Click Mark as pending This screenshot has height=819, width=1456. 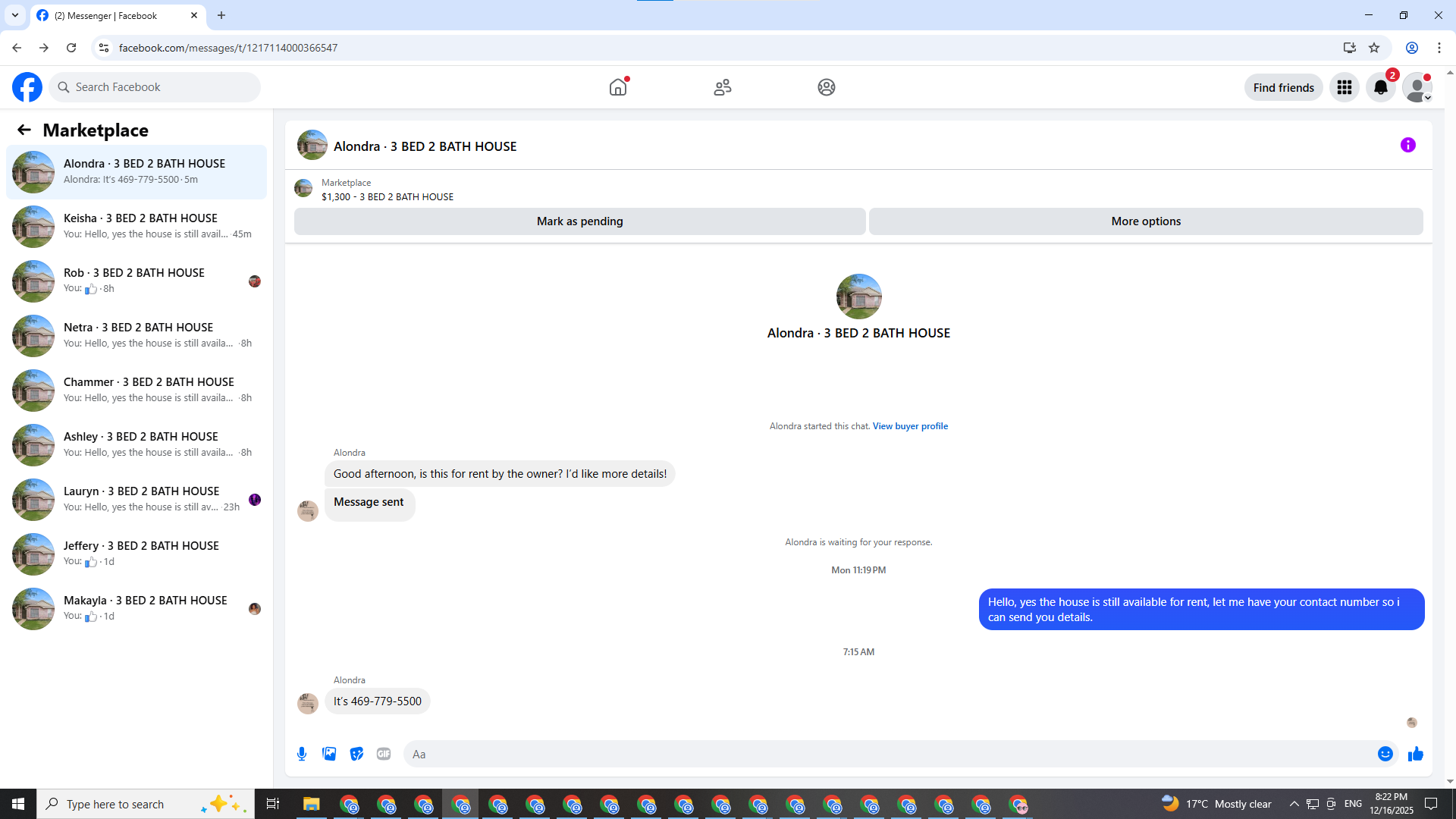(x=580, y=221)
